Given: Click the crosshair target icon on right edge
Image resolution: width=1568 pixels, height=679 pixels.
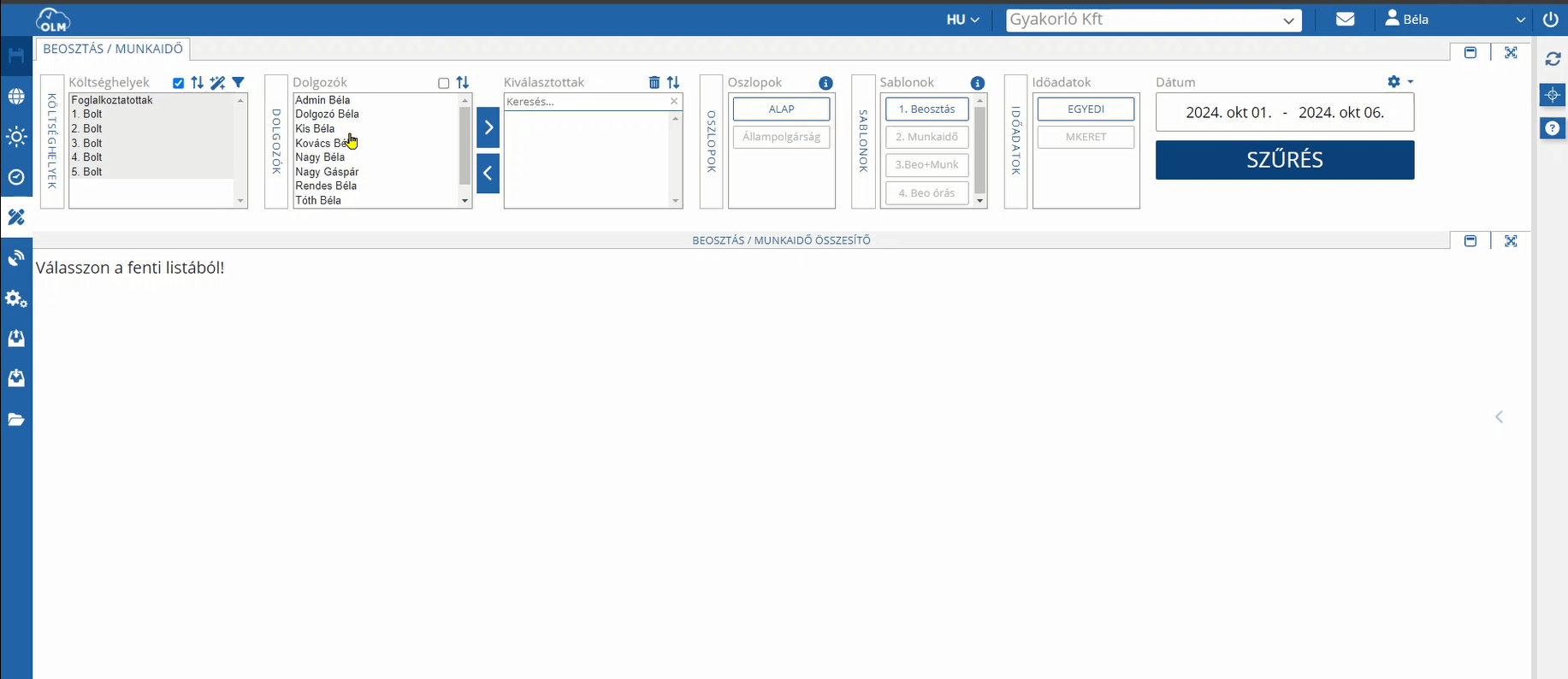Looking at the screenshot, I should coord(1553,95).
